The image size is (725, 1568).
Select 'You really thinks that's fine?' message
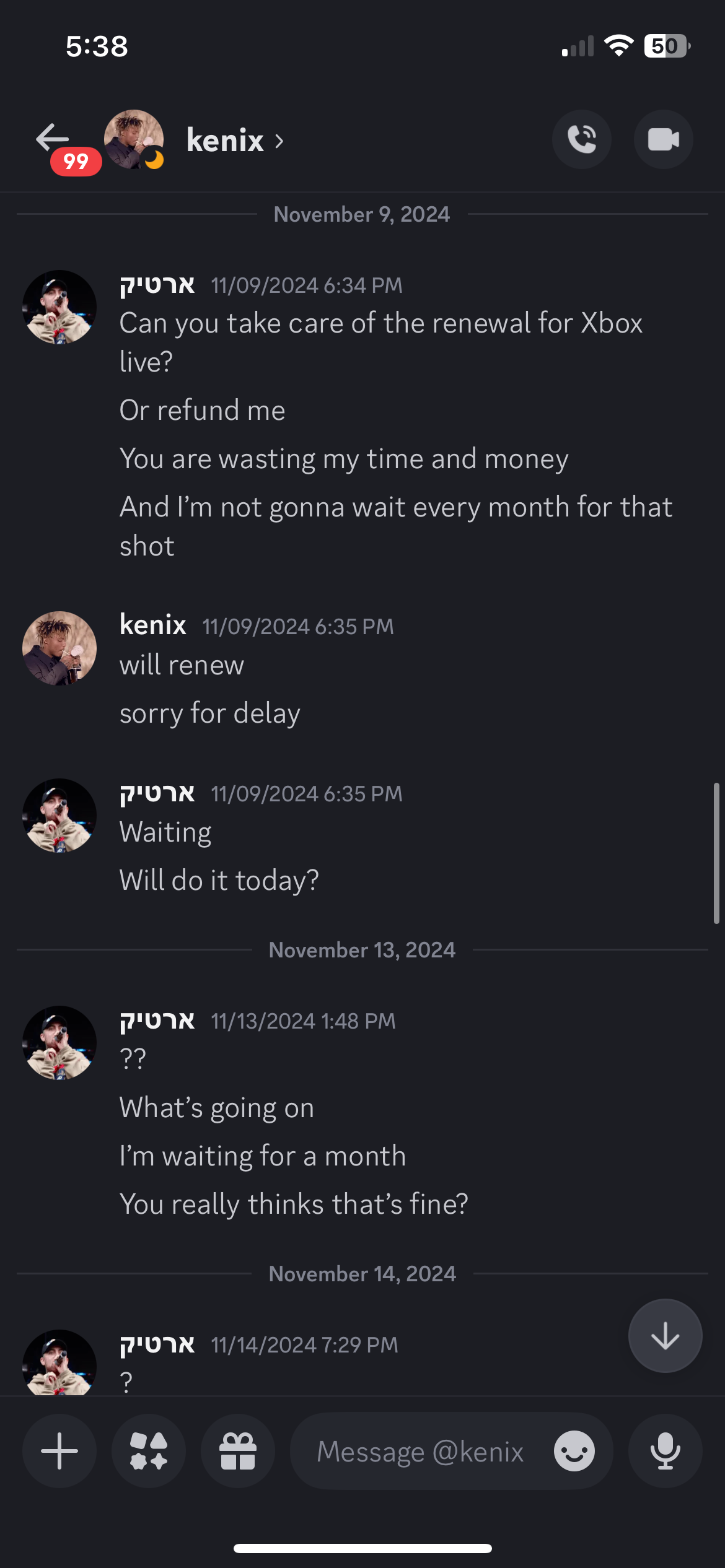(294, 1204)
